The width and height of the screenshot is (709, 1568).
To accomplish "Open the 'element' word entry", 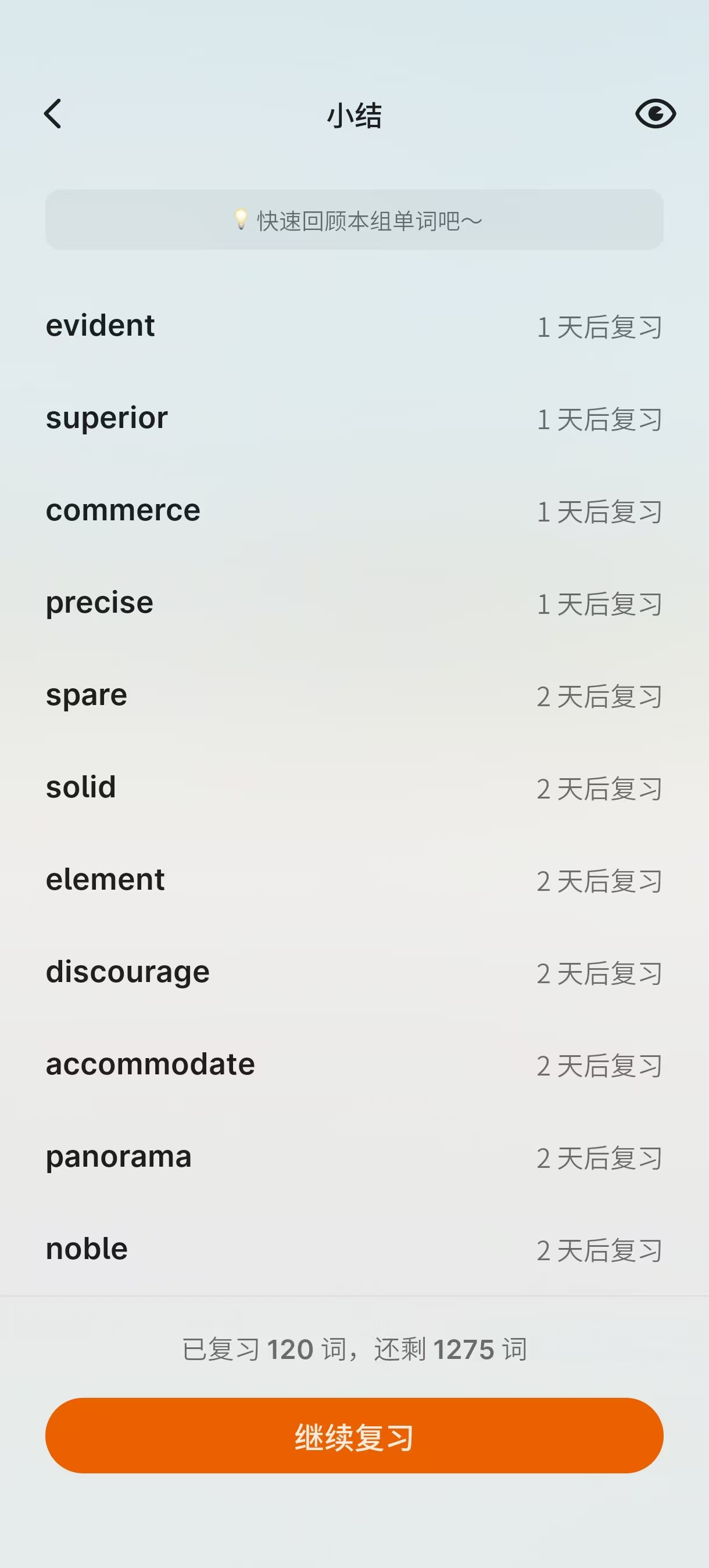I will tap(105, 880).
